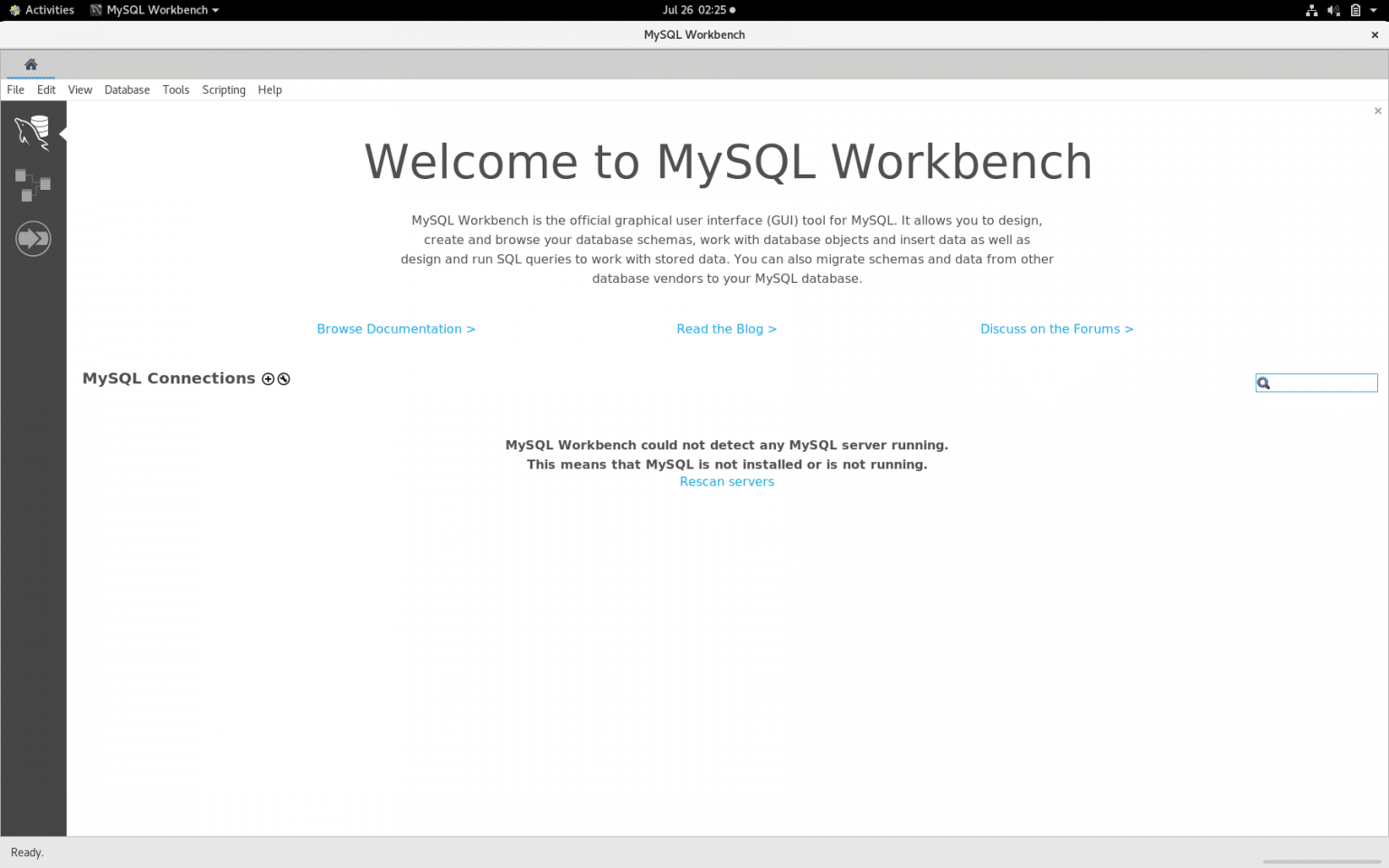Open the Scripting menu
Image resolution: width=1389 pixels, height=868 pixels.
tap(223, 90)
